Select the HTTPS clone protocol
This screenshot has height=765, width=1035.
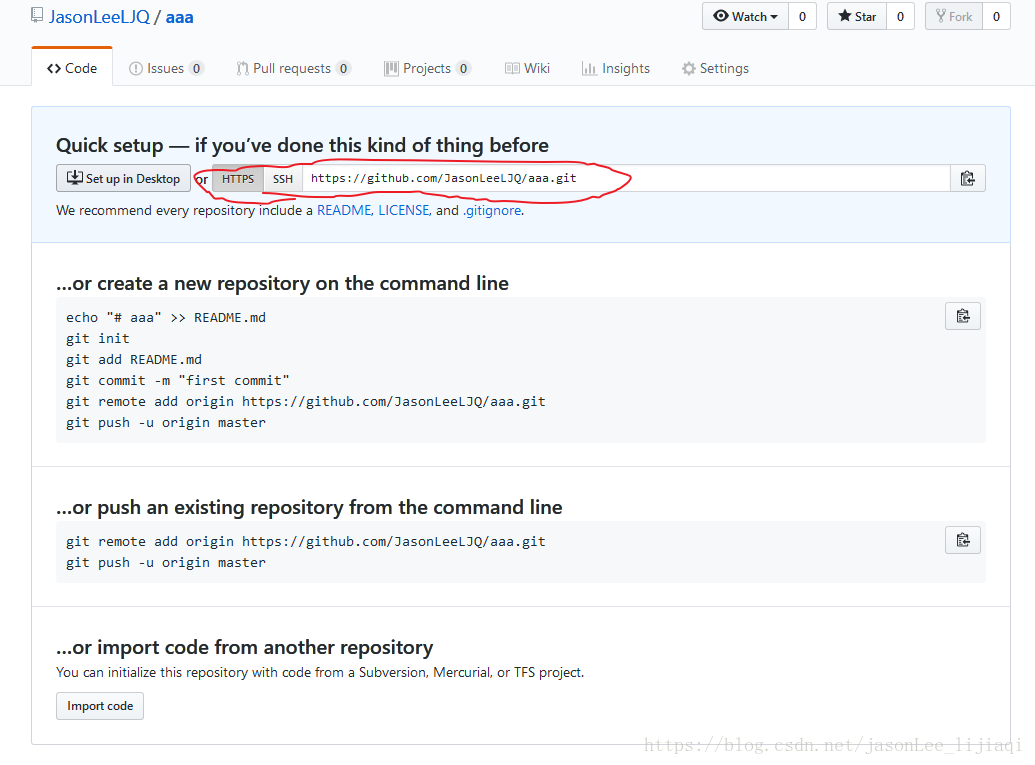tap(238, 179)
